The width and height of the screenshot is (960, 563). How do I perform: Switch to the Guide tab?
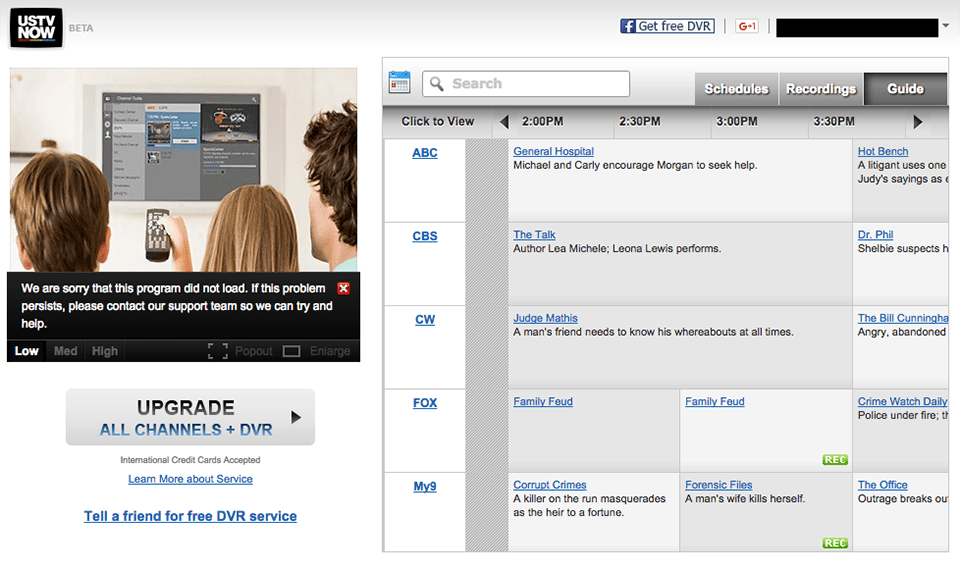point(906,89)
